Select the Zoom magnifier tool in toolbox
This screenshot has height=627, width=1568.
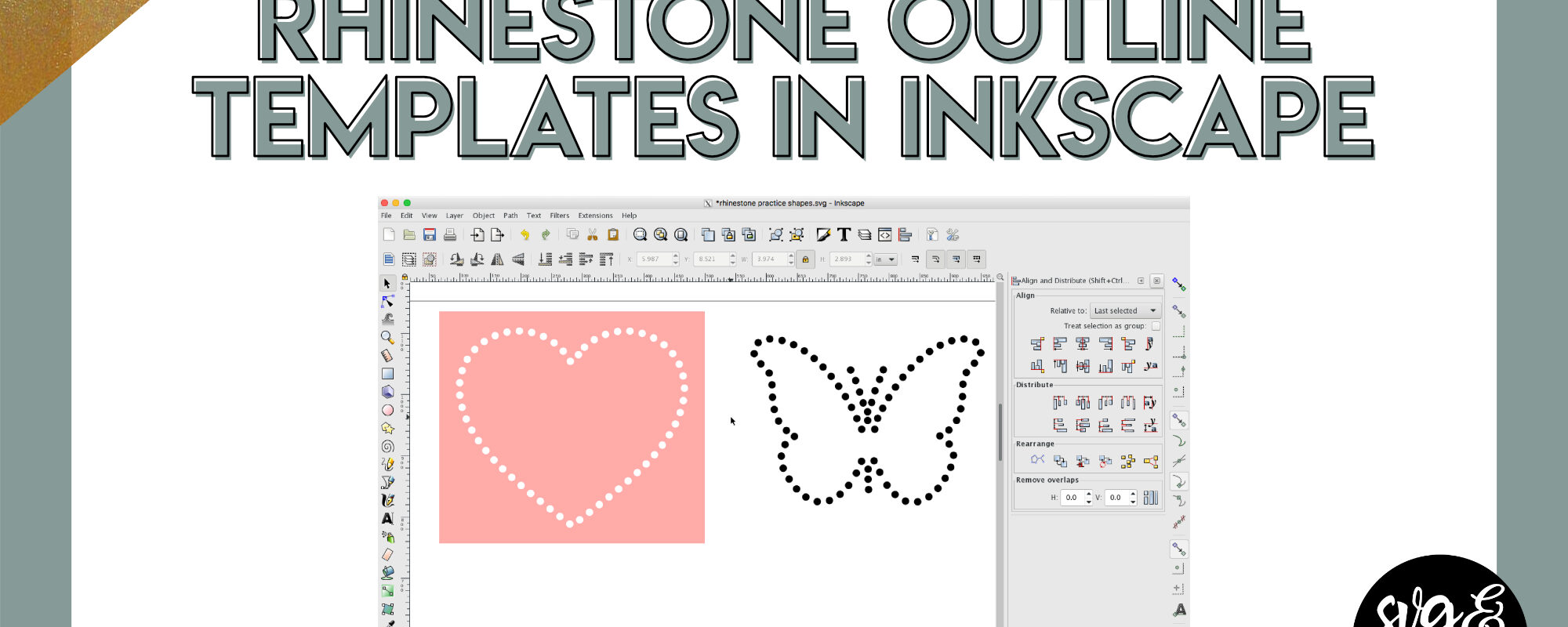(x=387, y=337)
